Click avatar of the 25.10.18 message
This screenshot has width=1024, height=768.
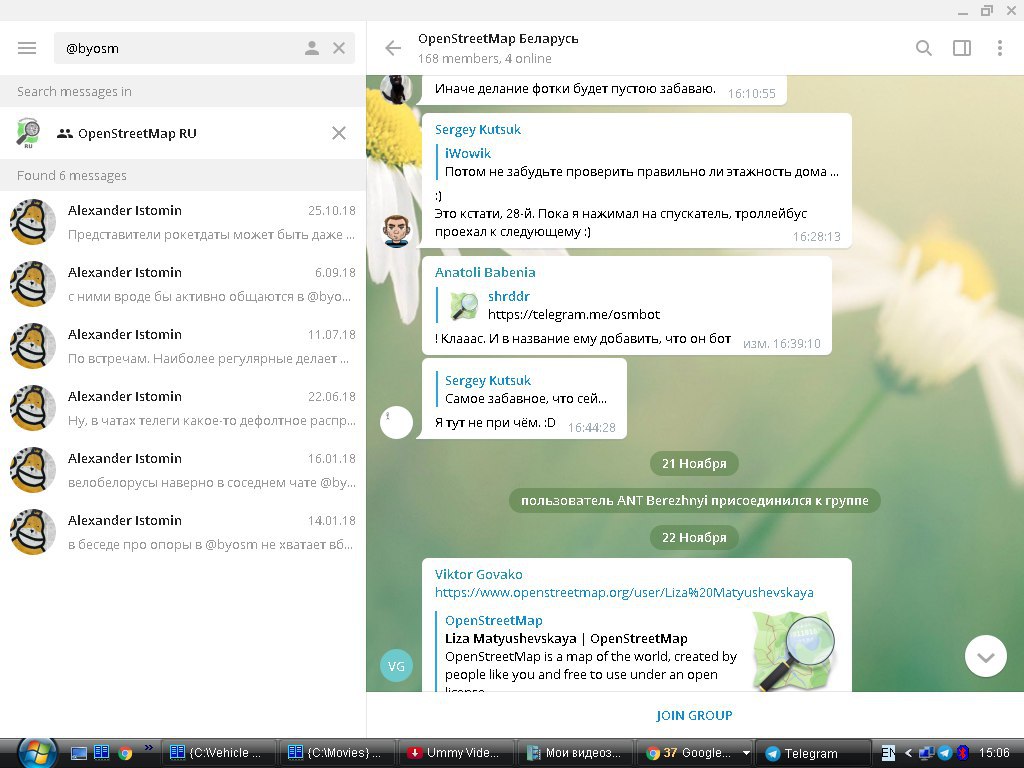pyautogui.click(x=33, y=222)
